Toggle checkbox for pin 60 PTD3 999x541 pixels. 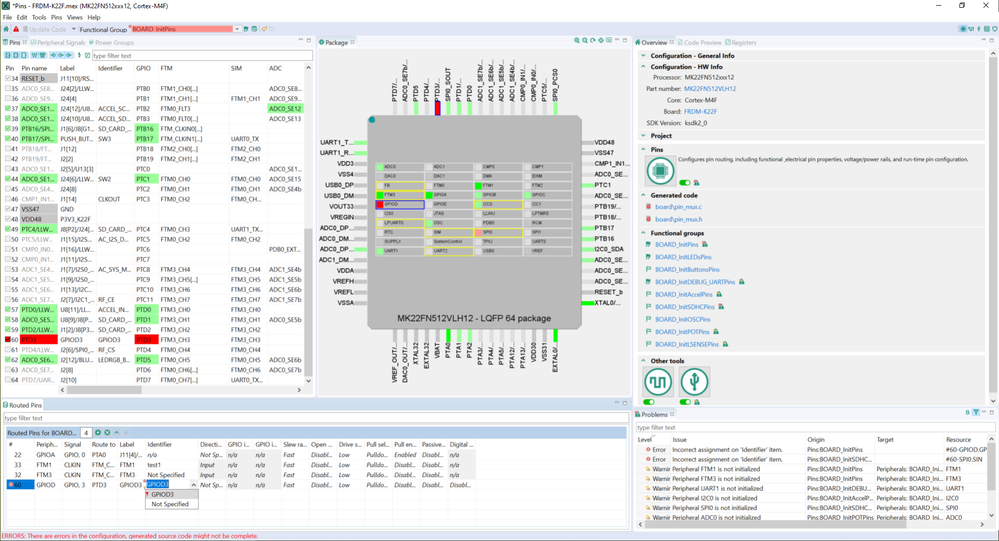click(8, 340)
